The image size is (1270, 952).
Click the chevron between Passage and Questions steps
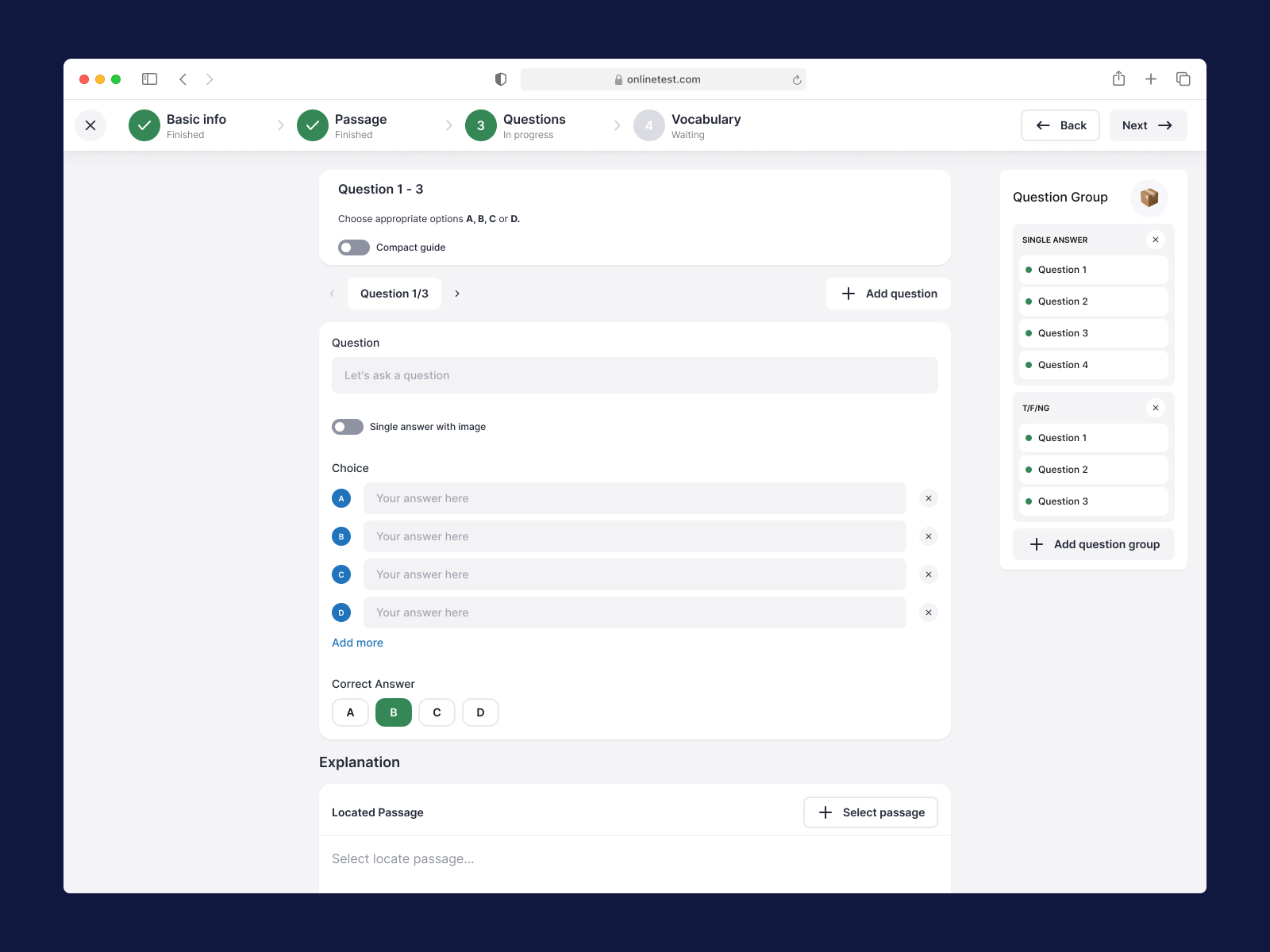coord(450,125)
